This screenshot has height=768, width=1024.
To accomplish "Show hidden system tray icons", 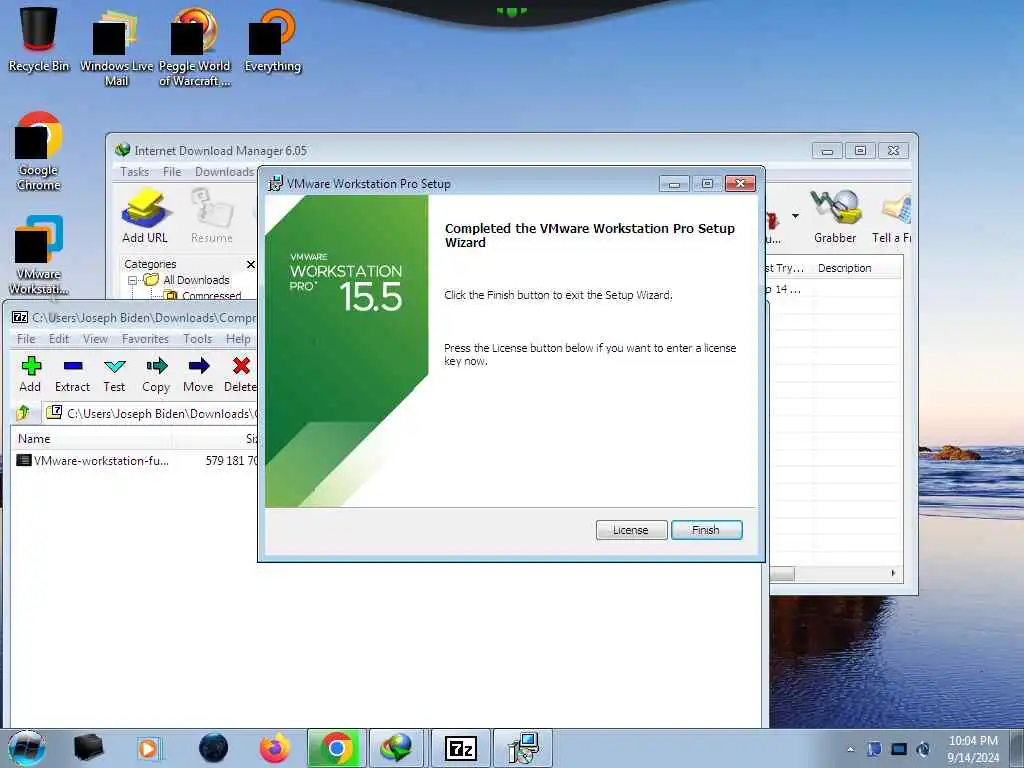I will (x=850, y=749).
